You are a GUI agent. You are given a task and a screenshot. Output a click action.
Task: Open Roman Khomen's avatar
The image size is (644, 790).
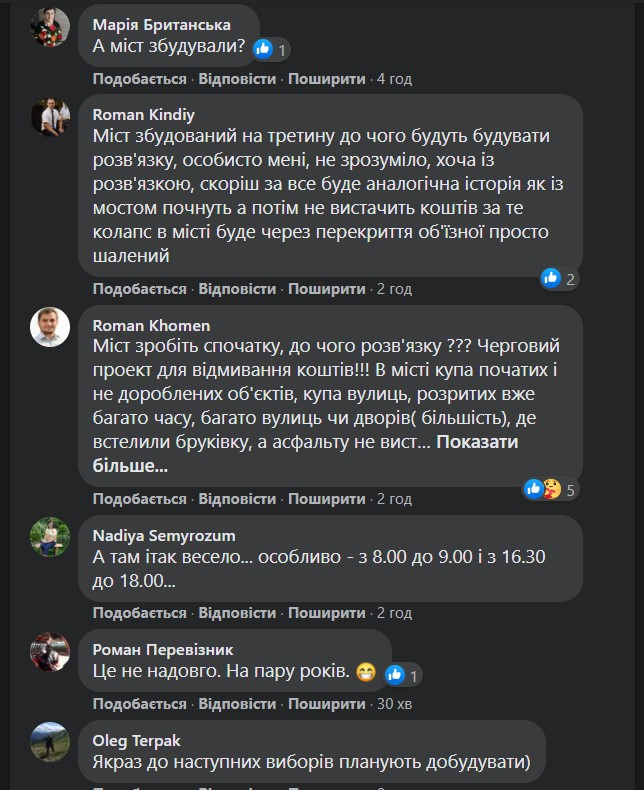pos(50,327)
